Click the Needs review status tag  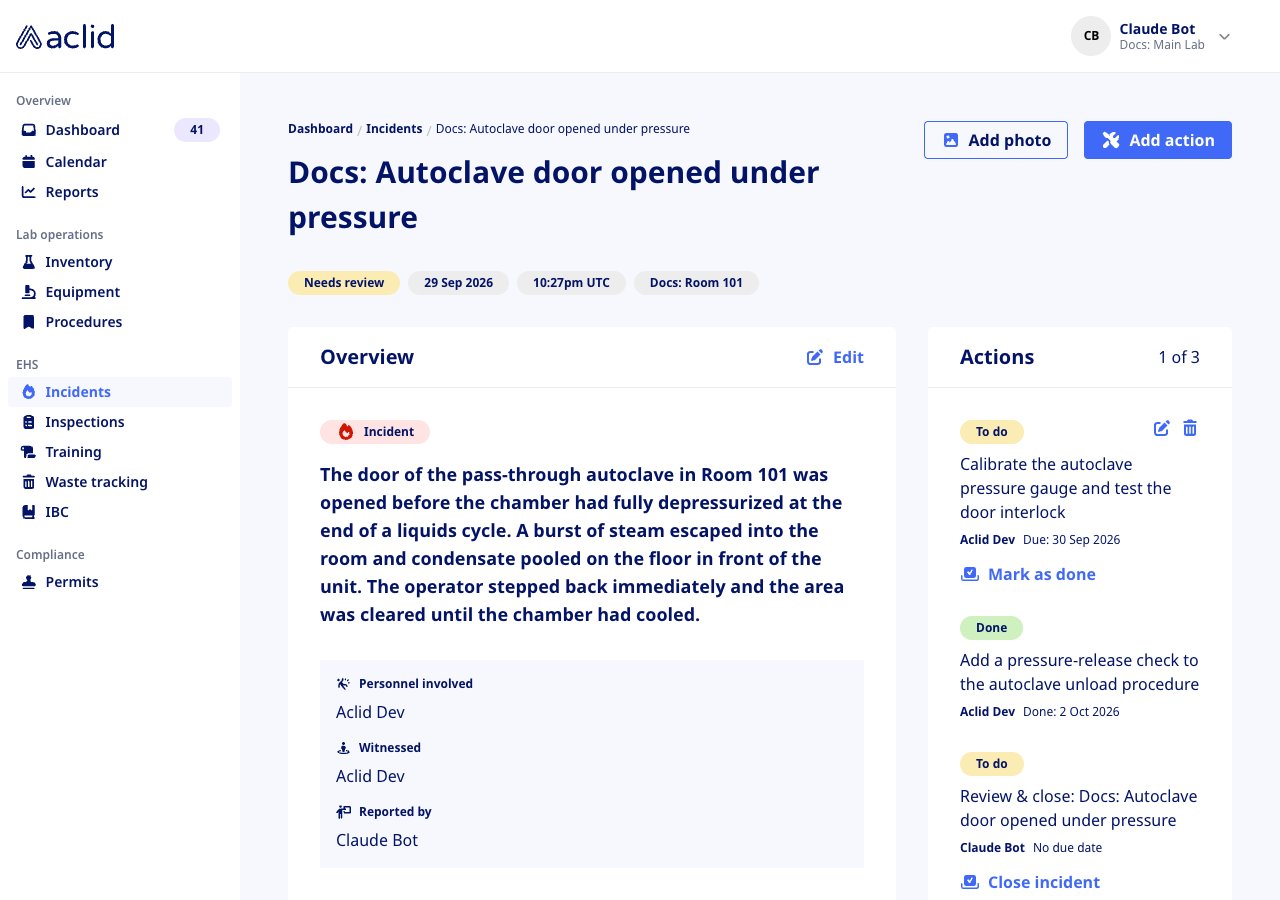point(344,283)
